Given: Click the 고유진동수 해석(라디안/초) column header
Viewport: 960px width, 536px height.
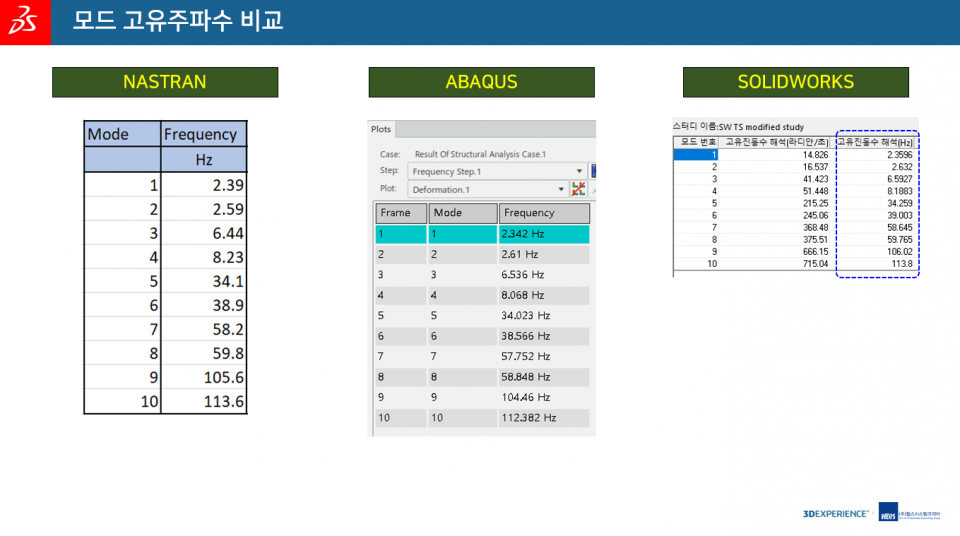Looking at the screenshot, I should tap(776, 142).
